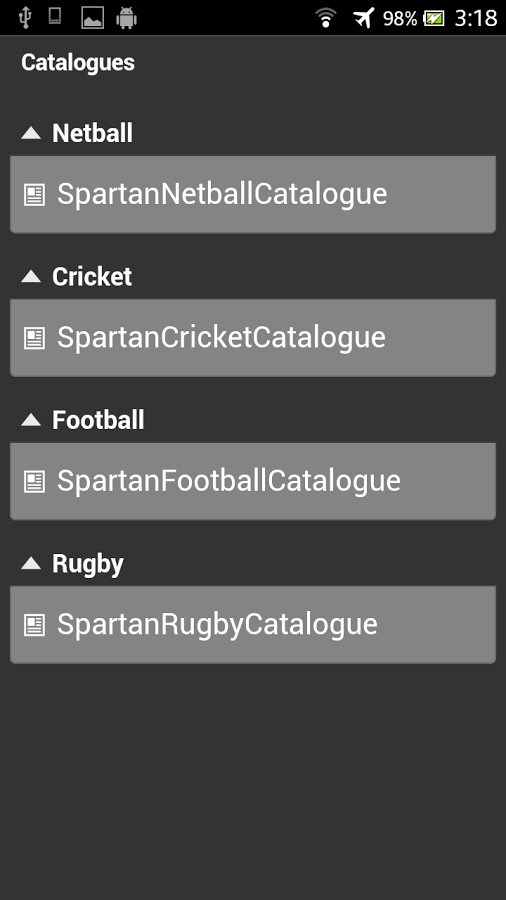506x900 pixels.
Task: Open the SpartanNetballCatalogue entry
Action: [x=253, y=195]
